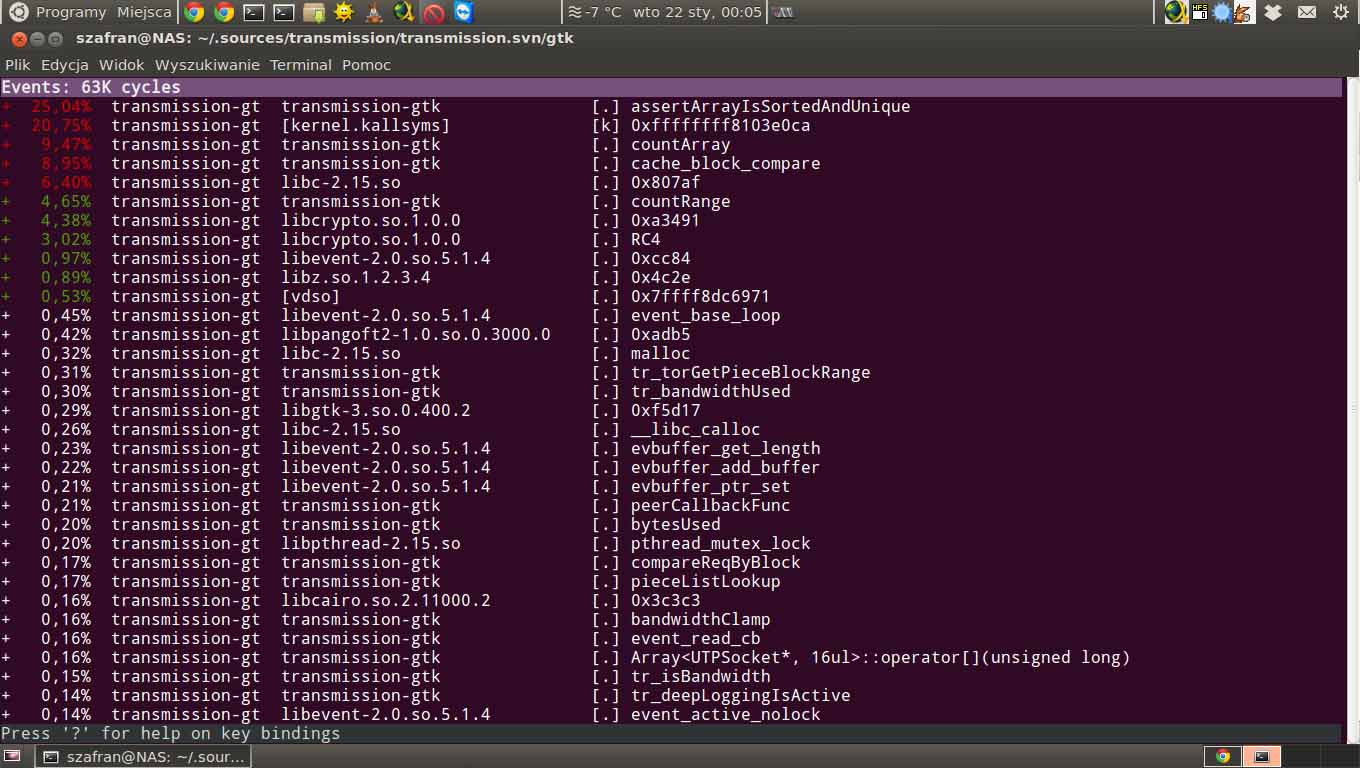This screenshot has height=768, width=1360.
Task: Launch the second Chrome icon in top panel
Action: (225, 12)
